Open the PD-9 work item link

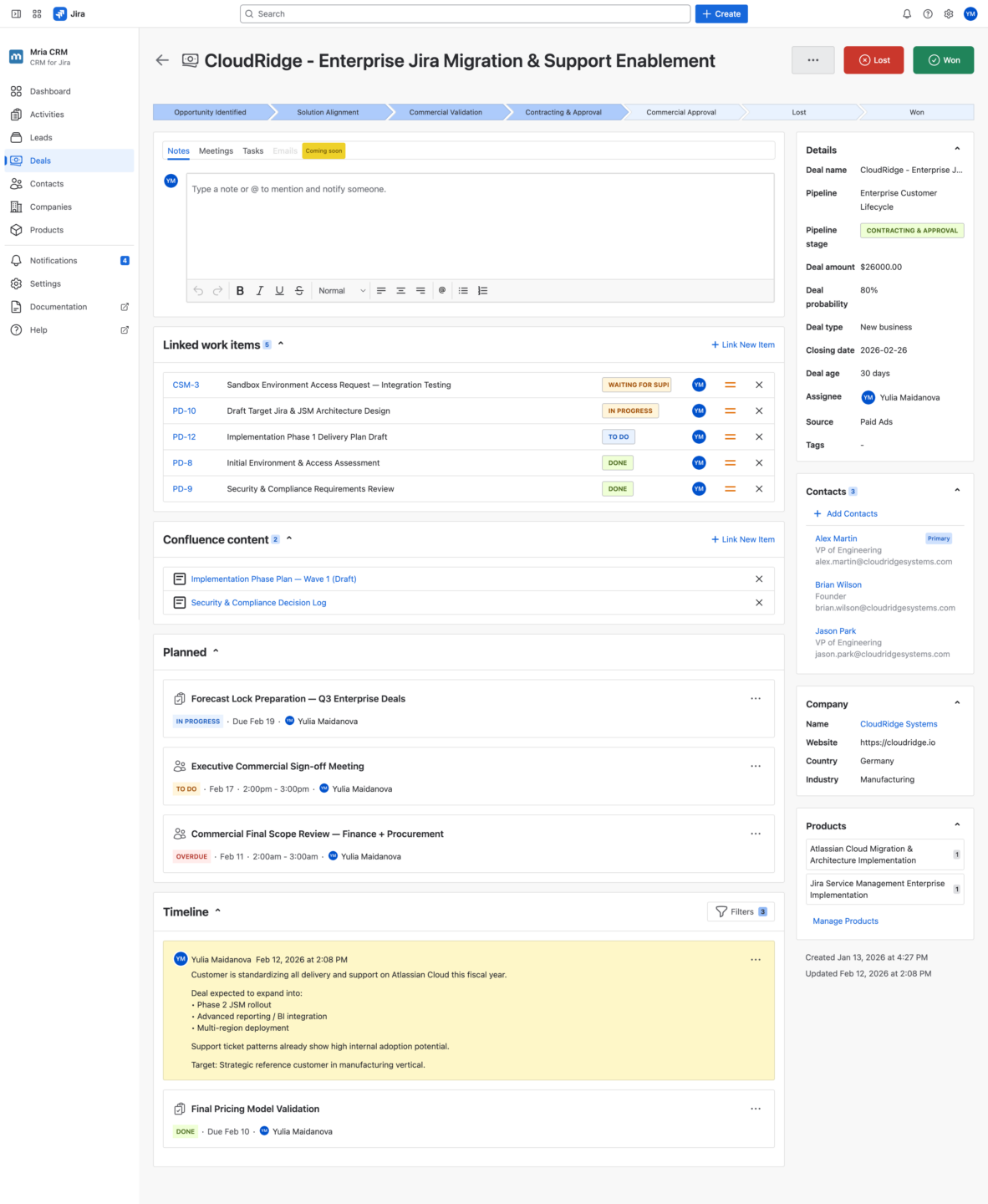click(x=182, y=489)
